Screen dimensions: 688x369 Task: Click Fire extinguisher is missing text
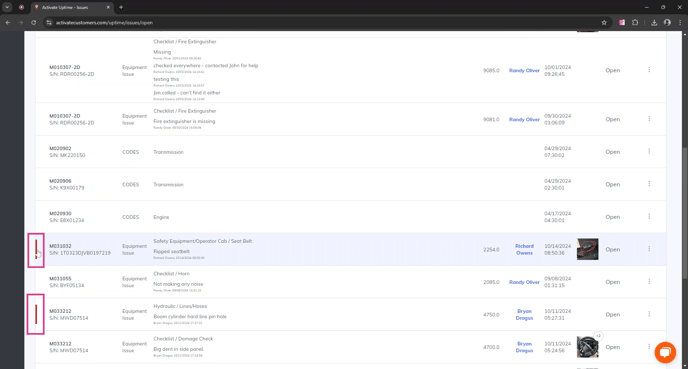184,121
